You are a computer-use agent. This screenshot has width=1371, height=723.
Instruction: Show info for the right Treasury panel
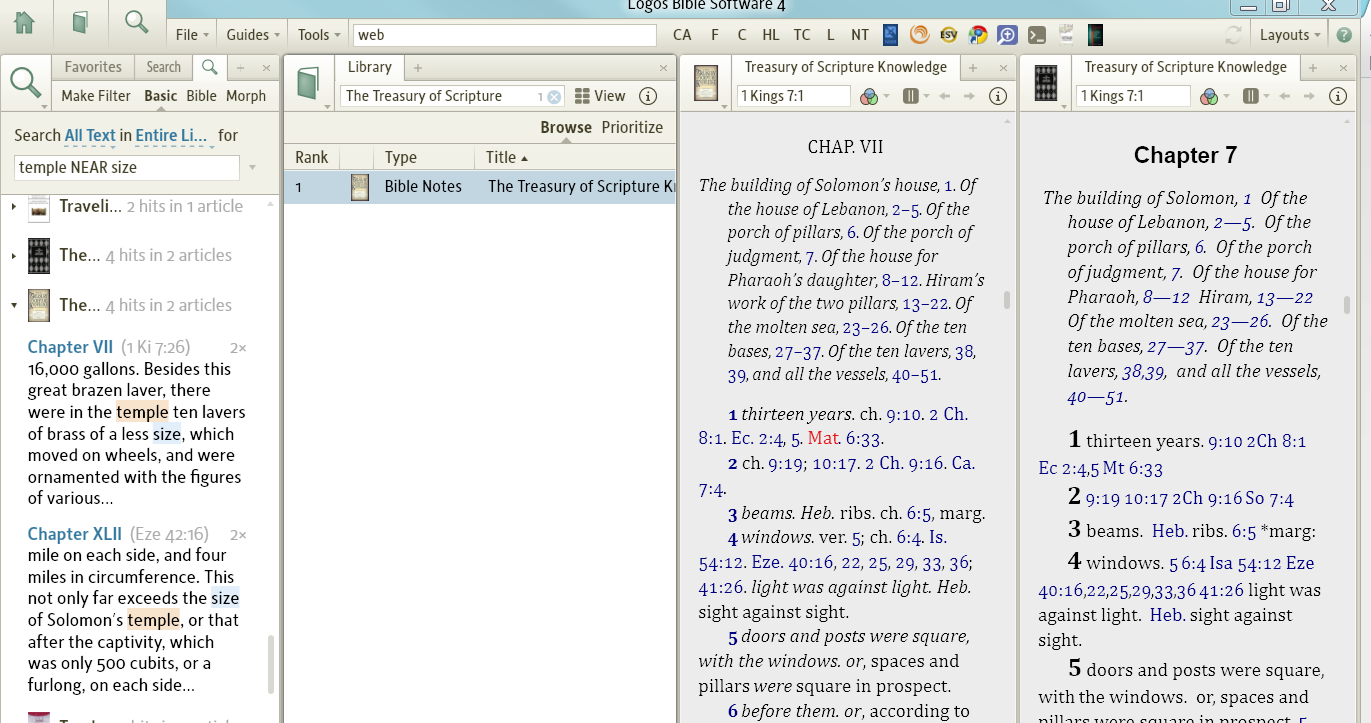point(1337,96)
